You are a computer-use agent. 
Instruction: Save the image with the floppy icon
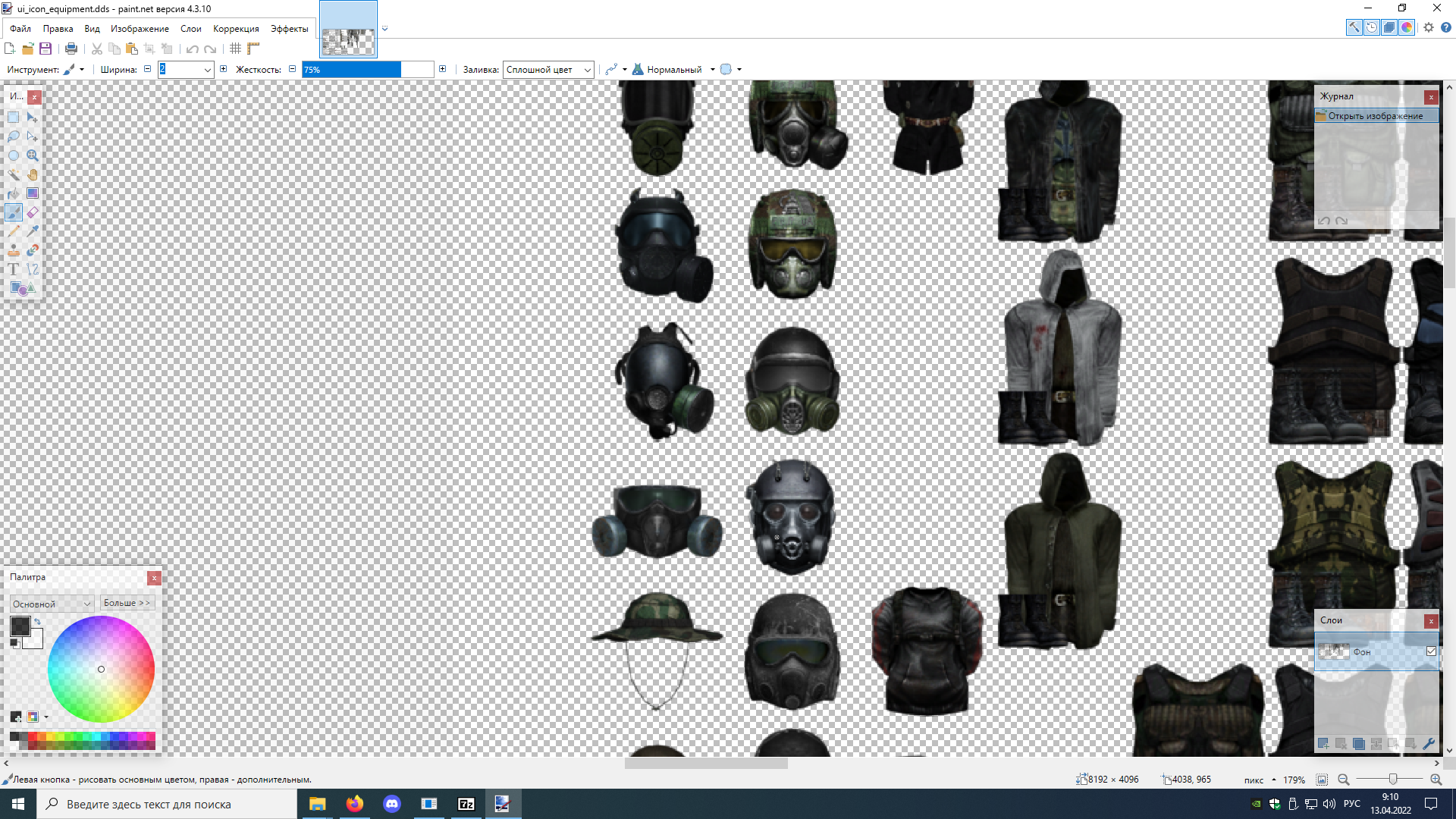click(x=45, y=49)
